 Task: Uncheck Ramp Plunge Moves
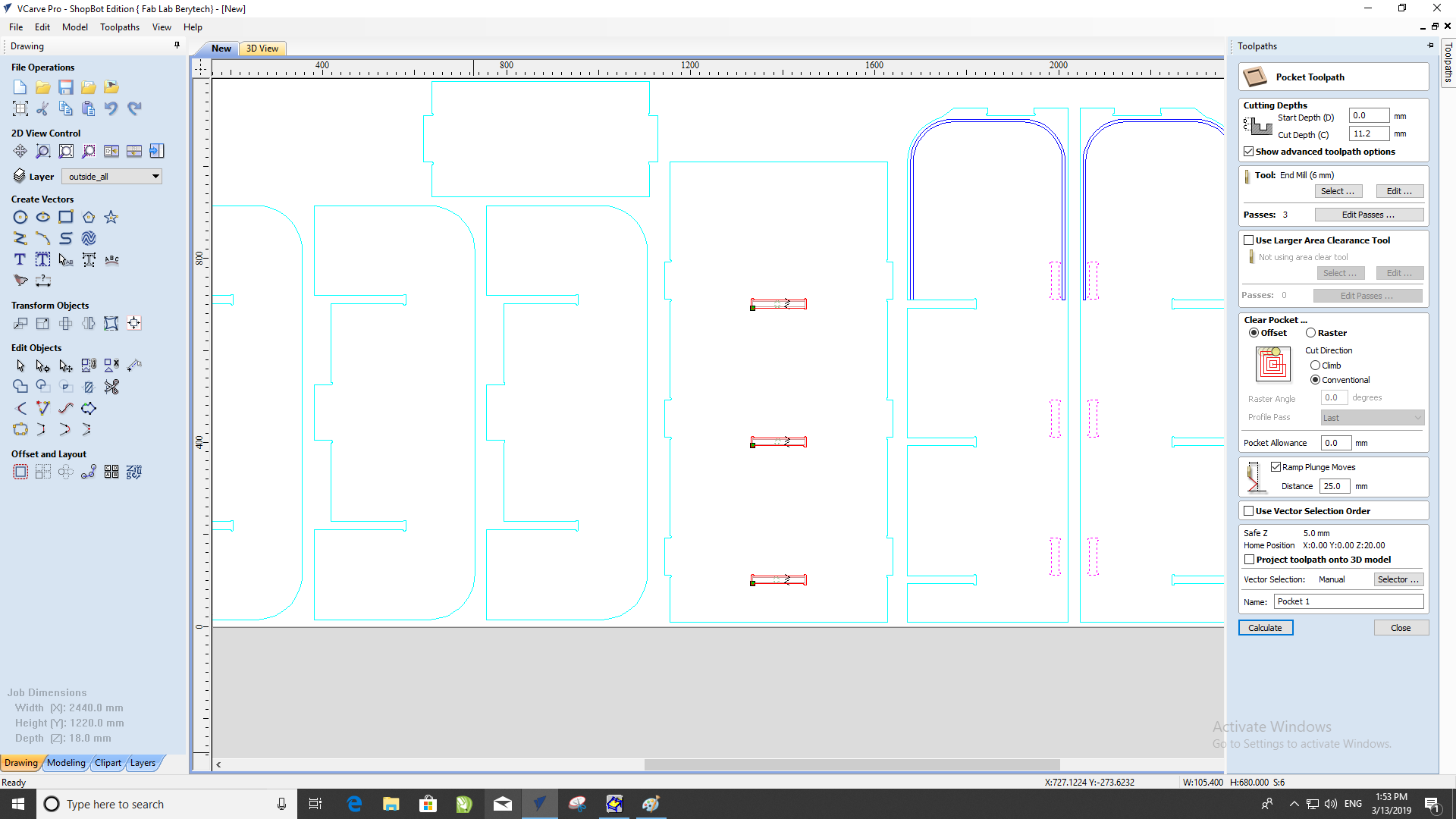tap(1276, 467)
